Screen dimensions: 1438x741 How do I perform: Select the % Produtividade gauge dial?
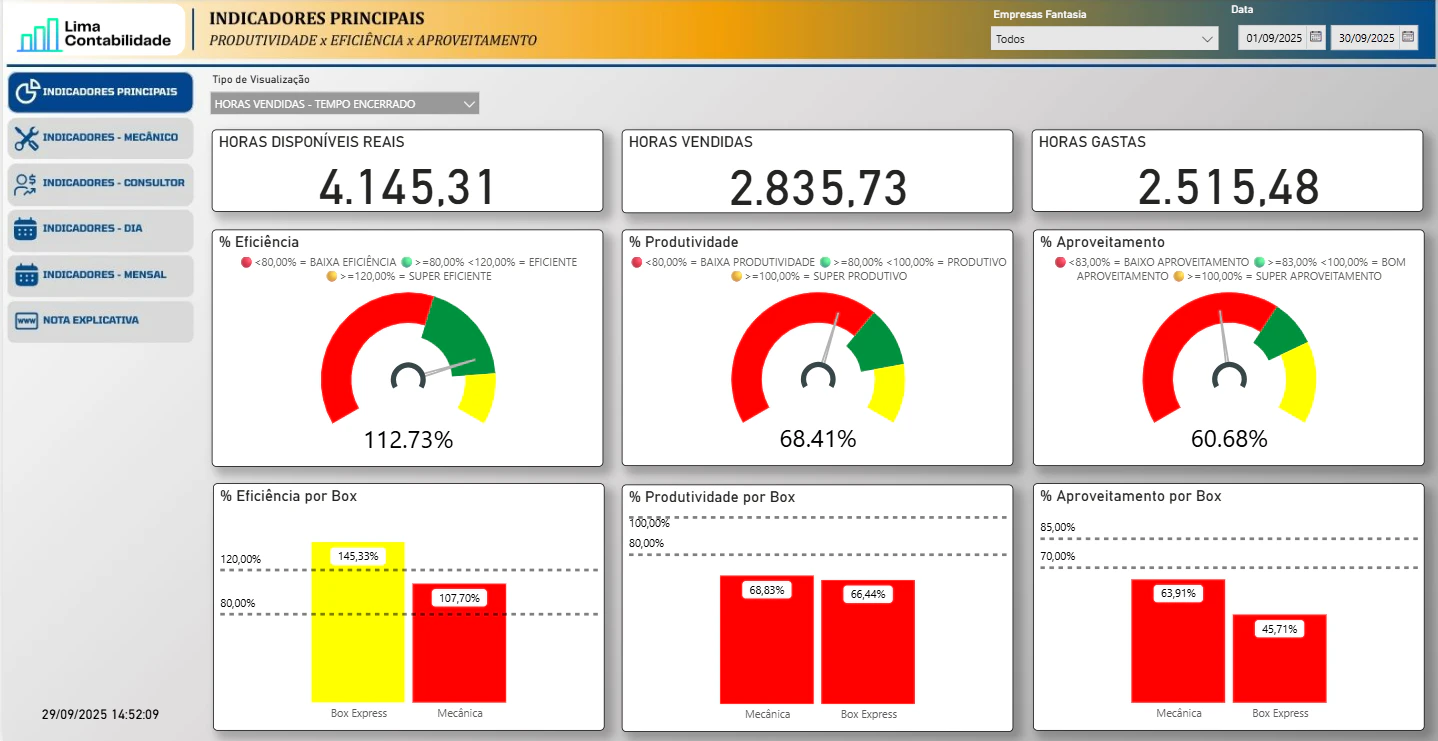click(x=818, y=356)
